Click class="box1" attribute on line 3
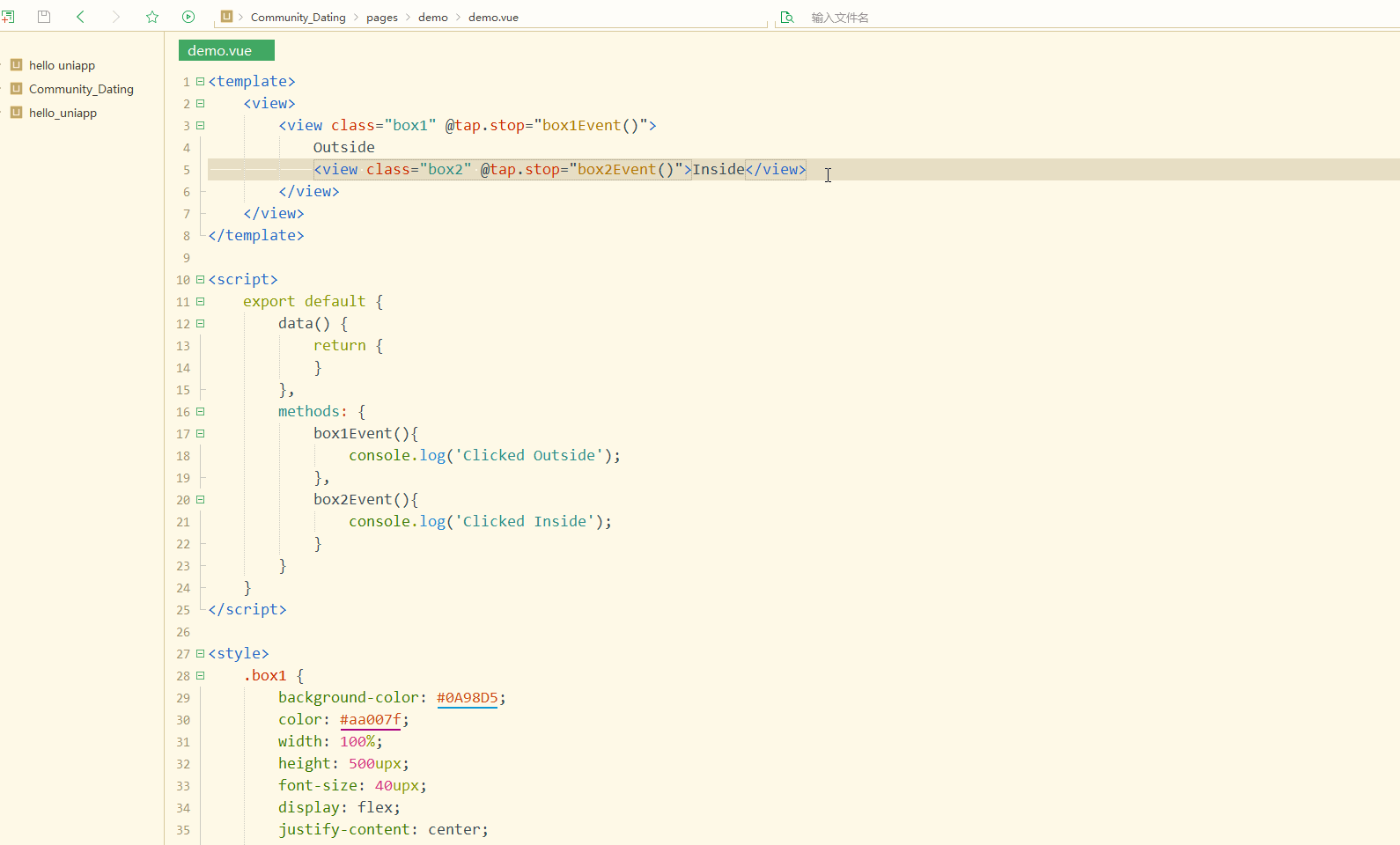This screenshot has width=1400, height=845. click(x=384, y=126)
